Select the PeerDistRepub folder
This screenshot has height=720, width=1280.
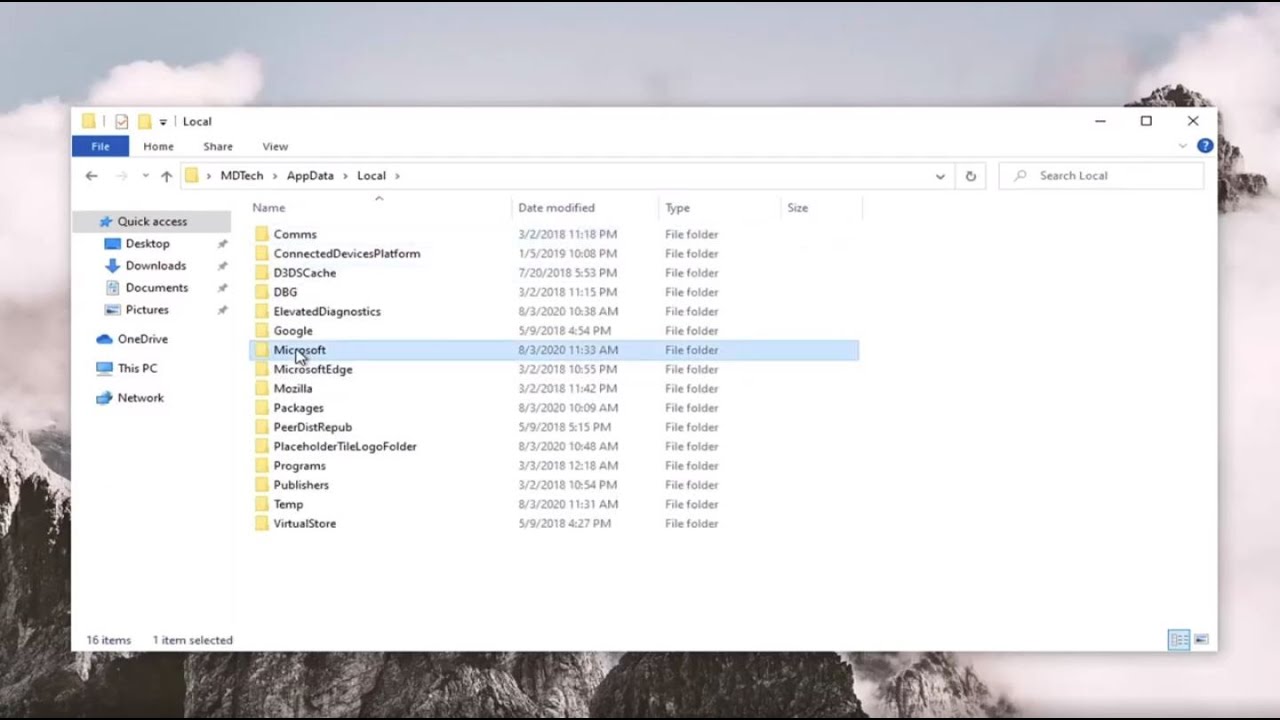313,427
